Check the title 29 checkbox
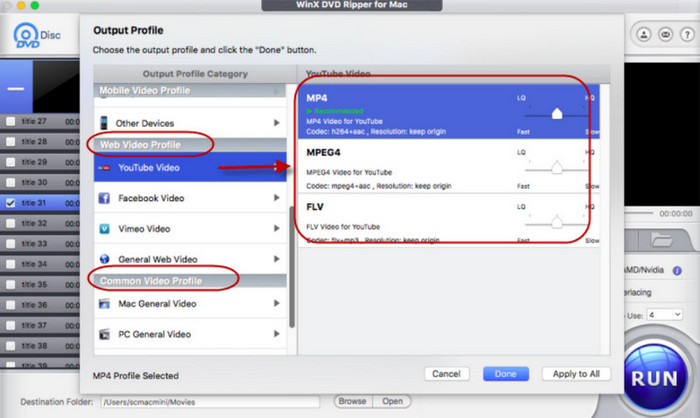The height and width of the screenshot is (418, 700). pos(11,162)
